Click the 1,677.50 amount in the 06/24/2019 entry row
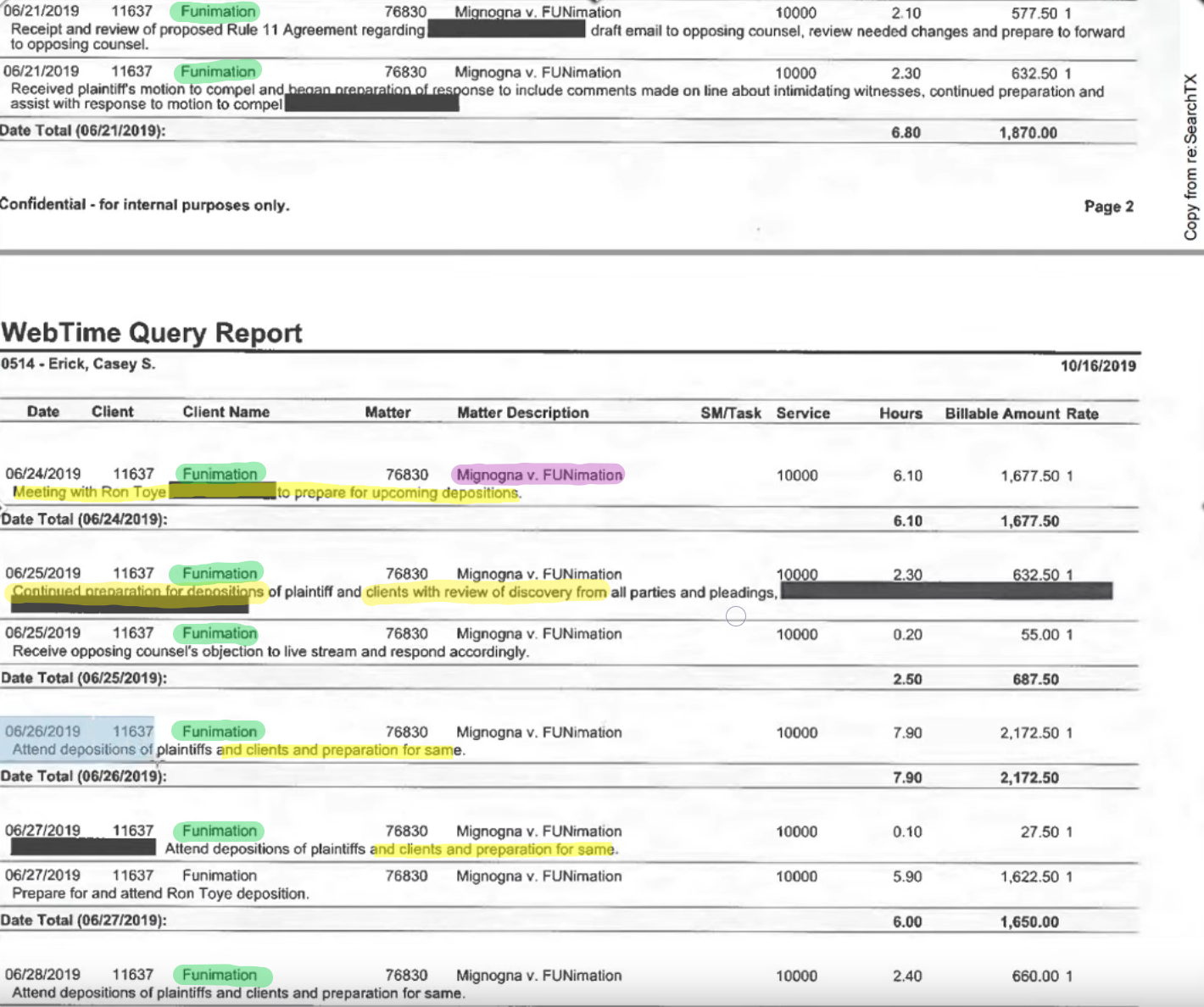 pyautogui.click(x=1030, y=476)
